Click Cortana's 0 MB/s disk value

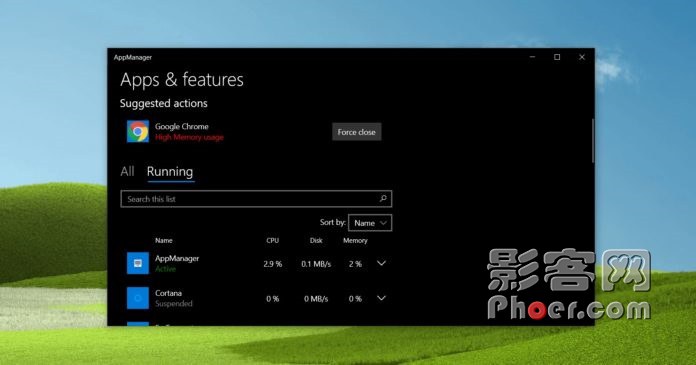click(316, 299)
